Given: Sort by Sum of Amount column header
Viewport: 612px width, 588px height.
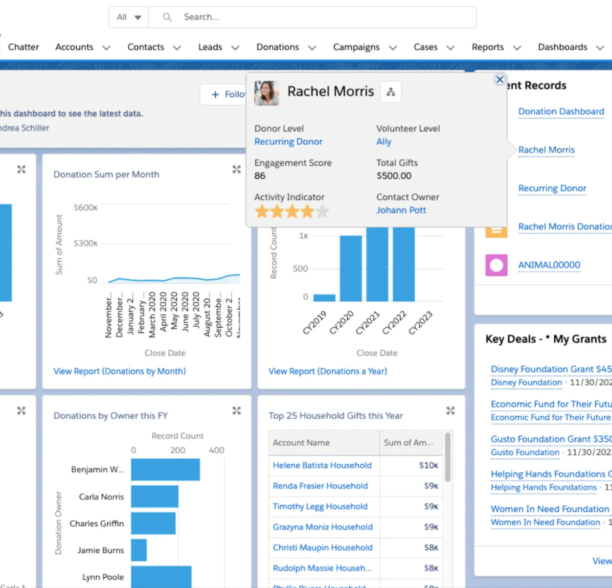Looking at the screenshot, I should tap(411, 443).
